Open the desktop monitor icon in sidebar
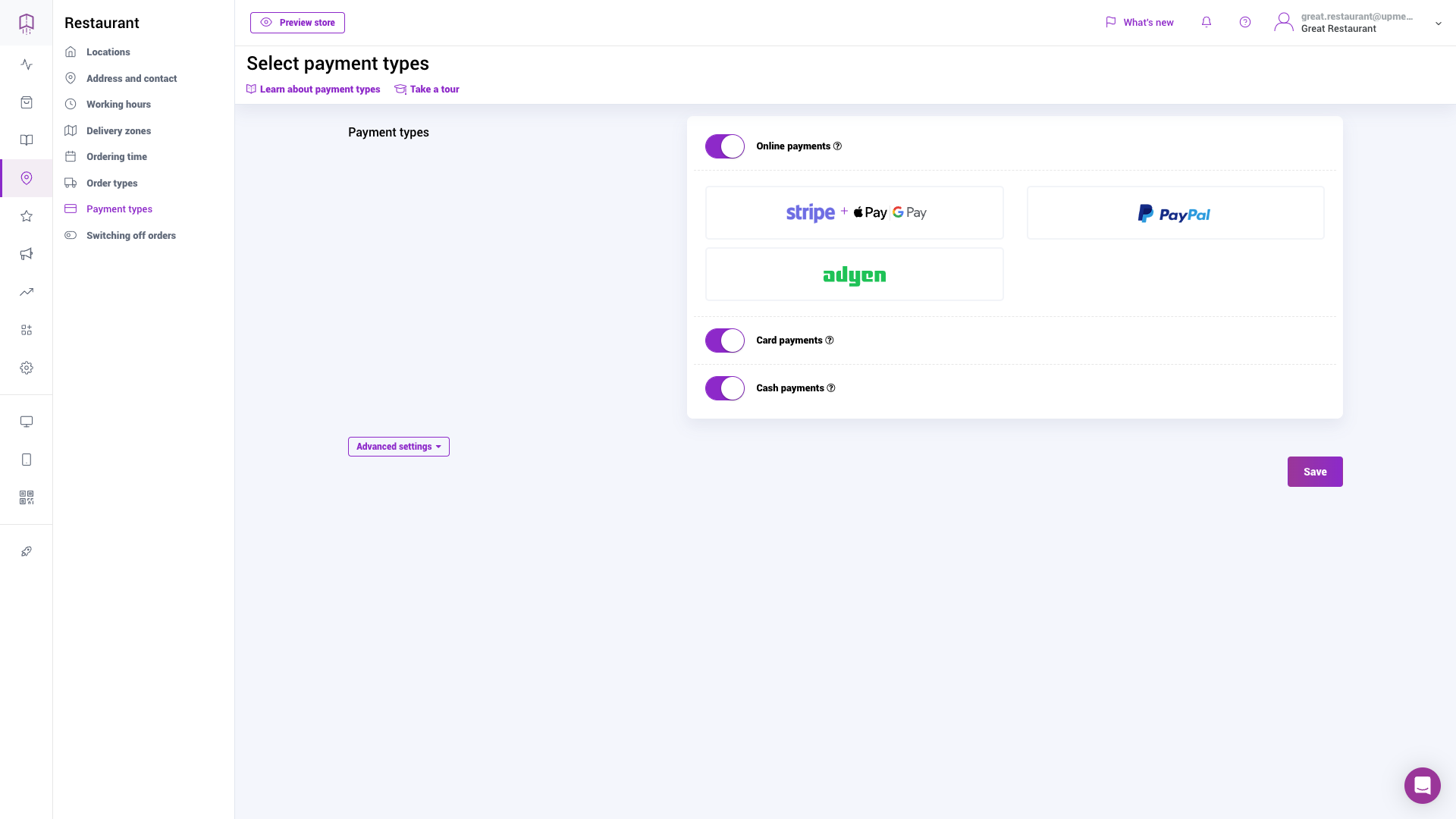 pyautogui.click(x=27, y=422)
